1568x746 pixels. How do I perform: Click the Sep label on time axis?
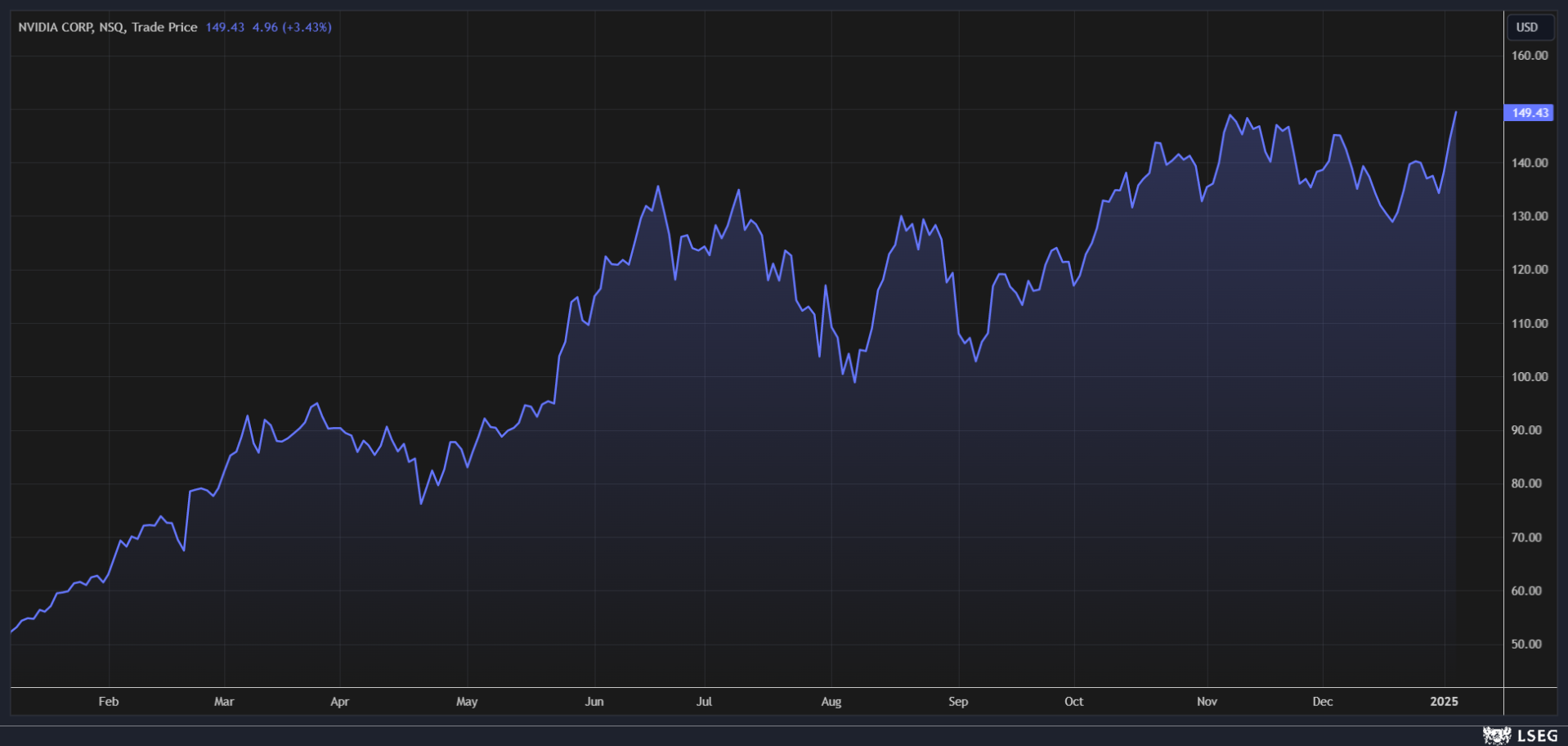pos(958,701)
